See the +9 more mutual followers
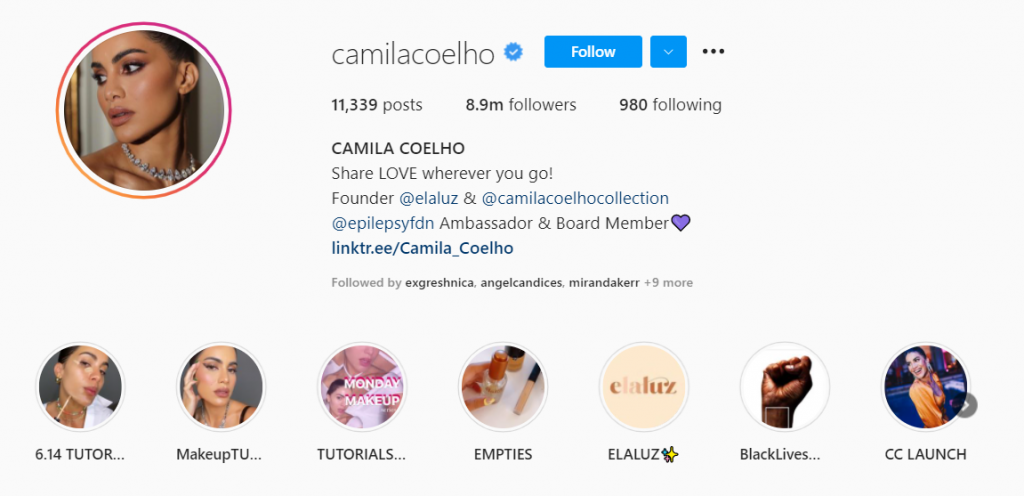The width and height of the screenshot is (1024, 496). [x=668, y=283]
